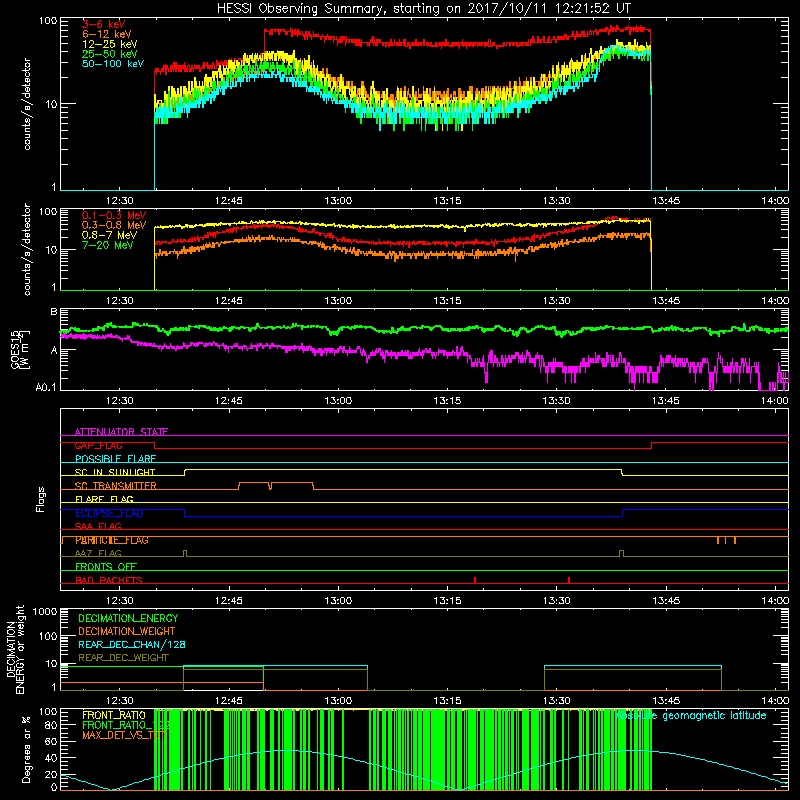Click the REAR_DEC_CHAN/128 legend label
The image size is (800, 800).
pos(132,644)
